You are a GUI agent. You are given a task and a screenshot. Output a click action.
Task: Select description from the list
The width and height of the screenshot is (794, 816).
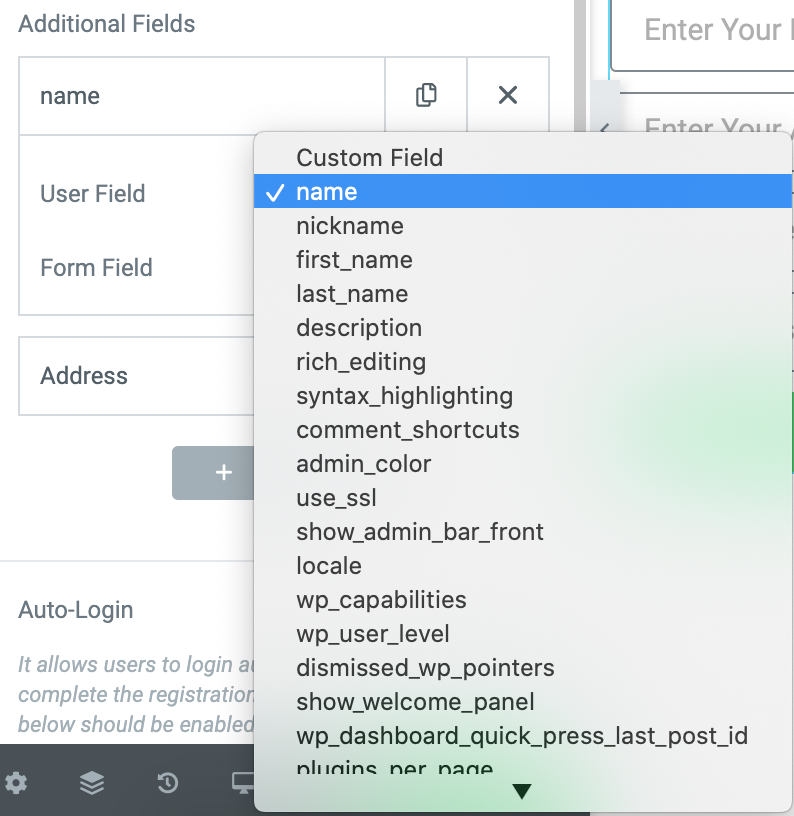[523, 328]
